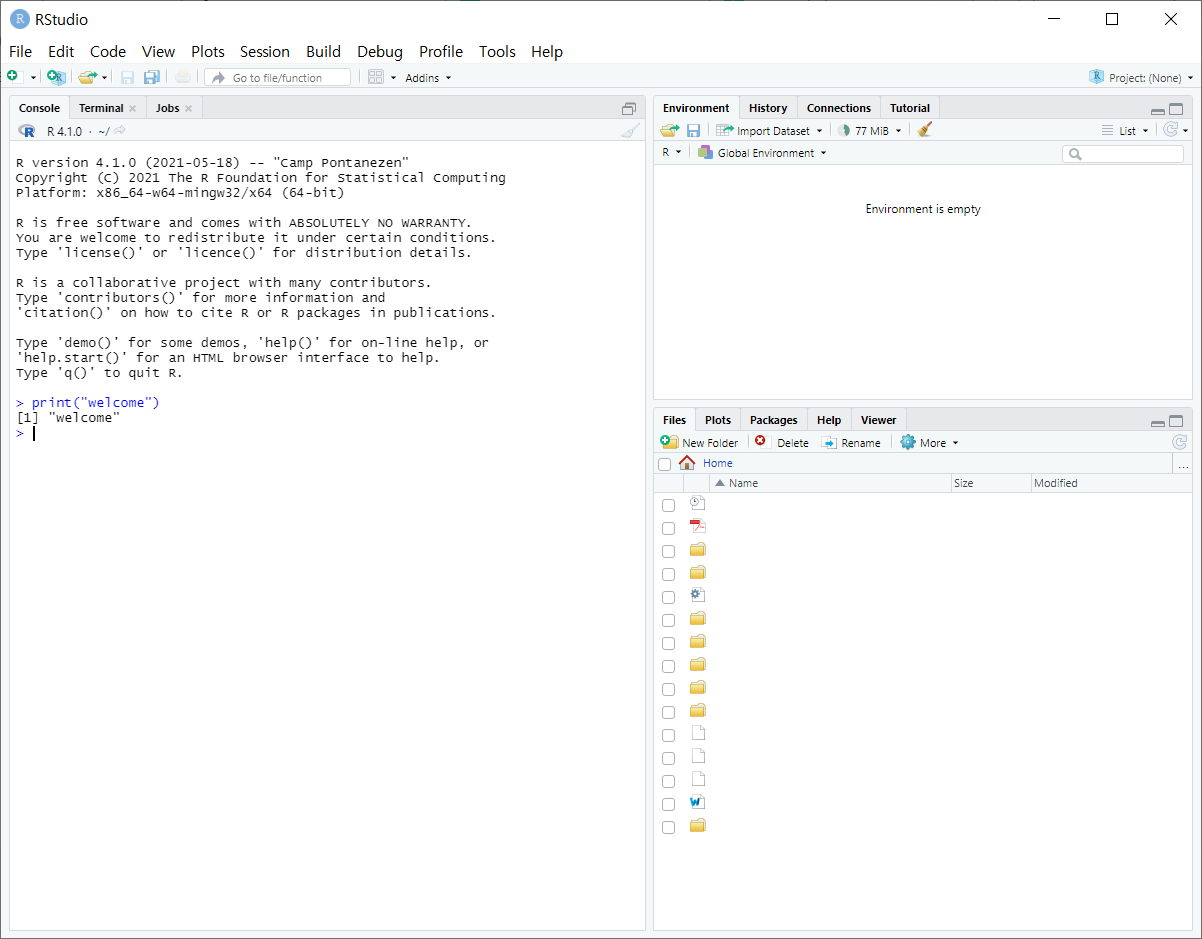Refresh the Environment pane
The width and height of the screenshot is (1202, 939).
coord(1170,130)
